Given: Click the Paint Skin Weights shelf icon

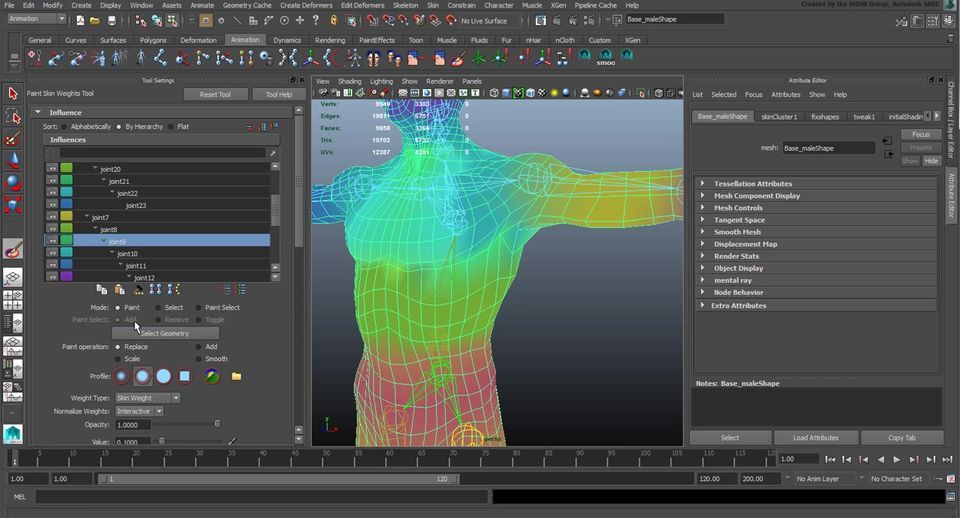Looking at the screenshot, I should (459, 59).
